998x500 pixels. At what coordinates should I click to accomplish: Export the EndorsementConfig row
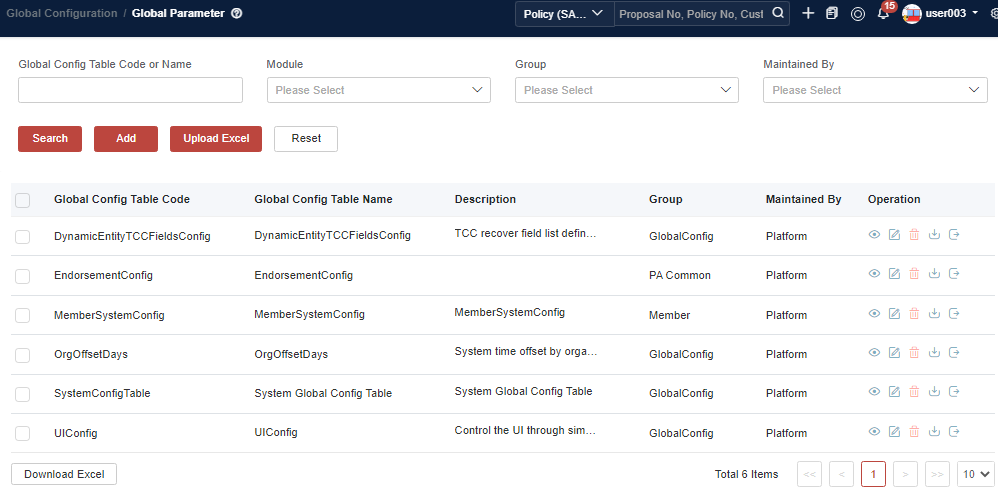[x=954, y=274]
